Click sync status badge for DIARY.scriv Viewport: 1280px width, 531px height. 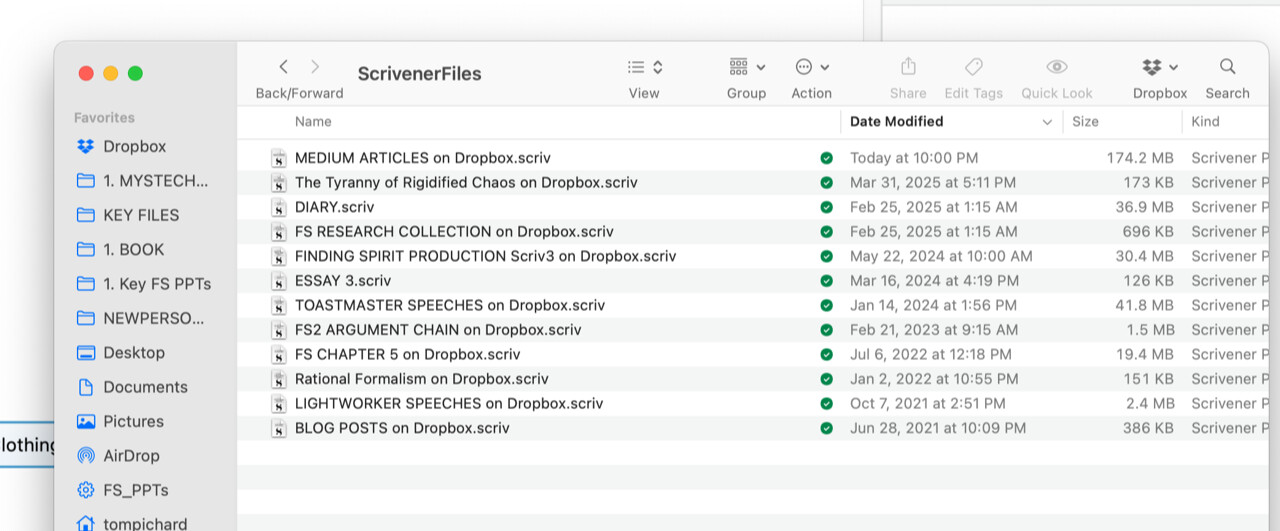coord(826,207)
